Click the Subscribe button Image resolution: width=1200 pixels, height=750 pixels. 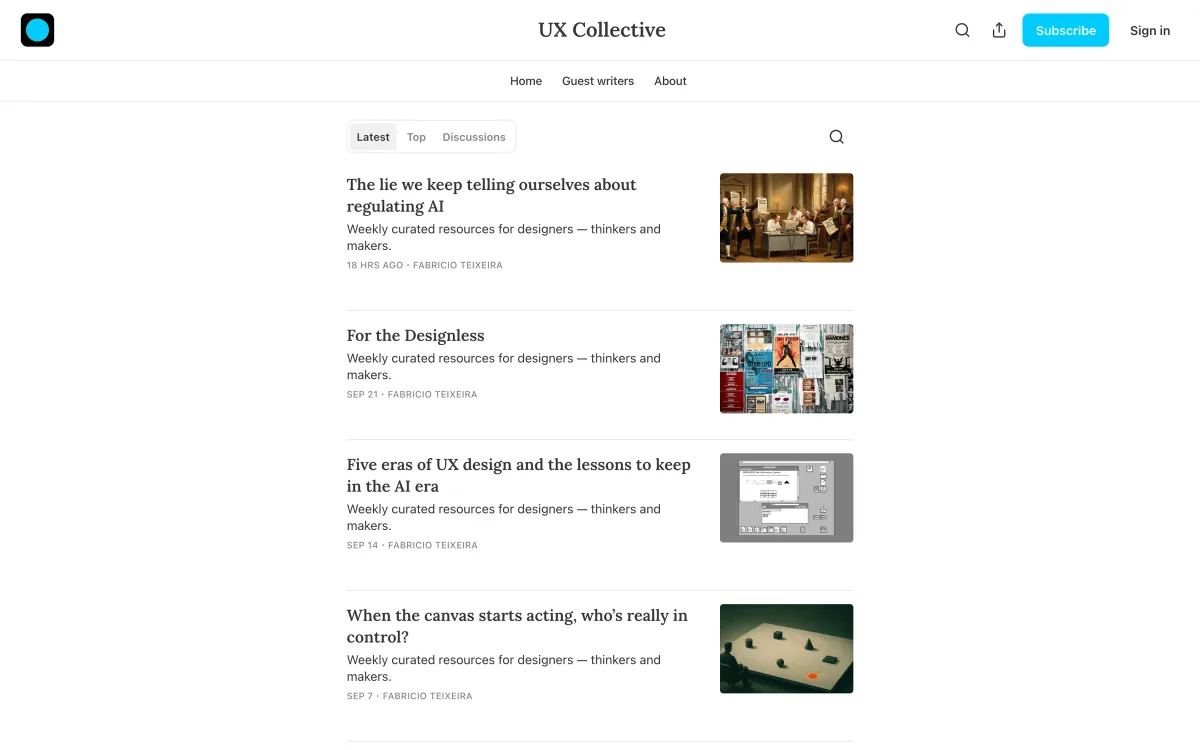(x=1065, y=30)
